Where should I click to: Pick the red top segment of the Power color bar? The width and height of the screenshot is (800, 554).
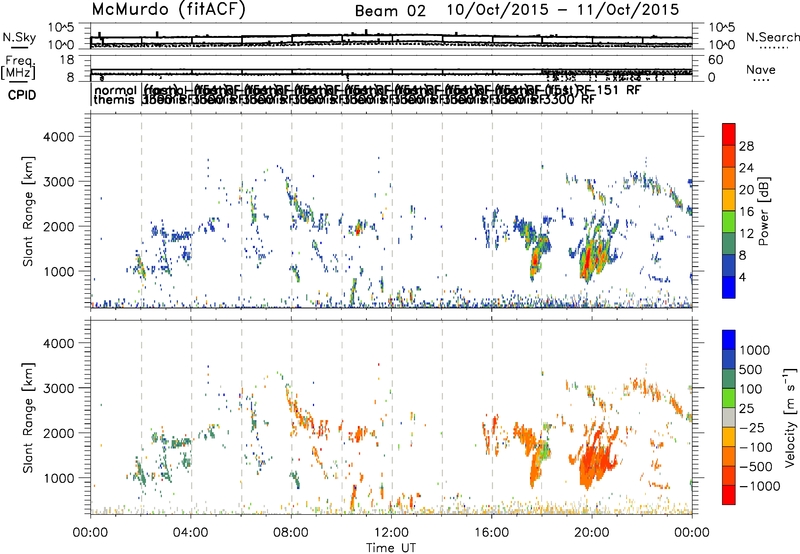pyautogui.click(x=729, y=135)
